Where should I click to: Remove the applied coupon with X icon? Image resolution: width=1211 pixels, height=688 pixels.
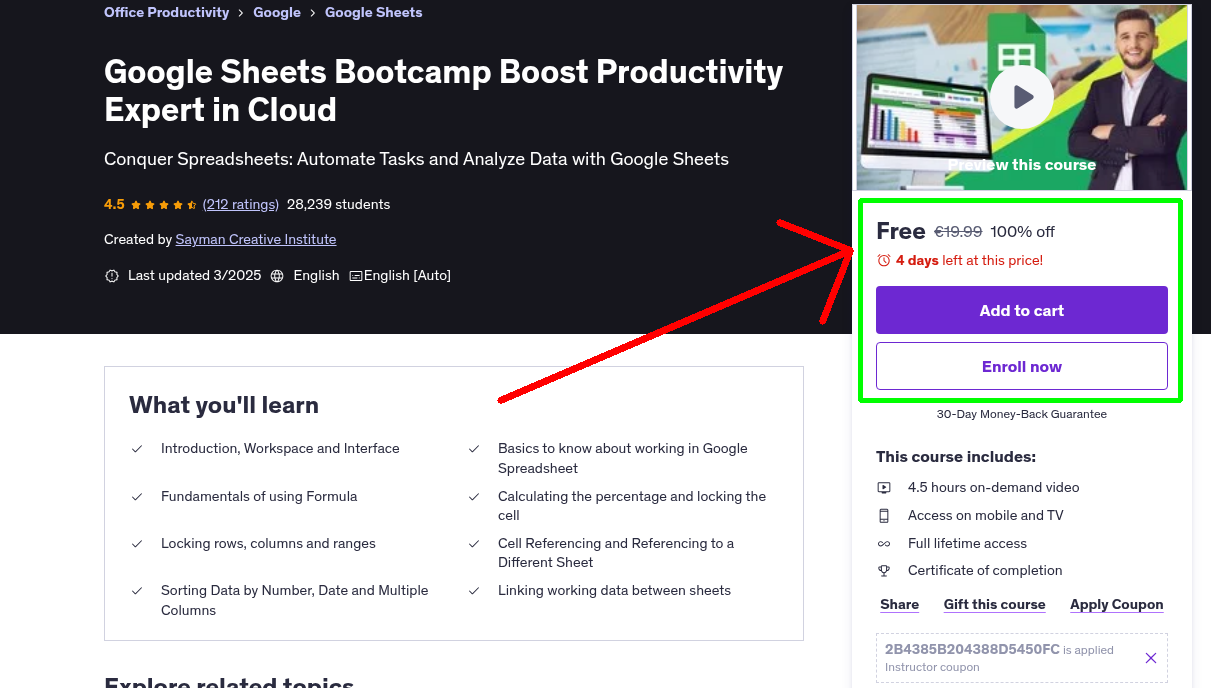coord(1151,658)
